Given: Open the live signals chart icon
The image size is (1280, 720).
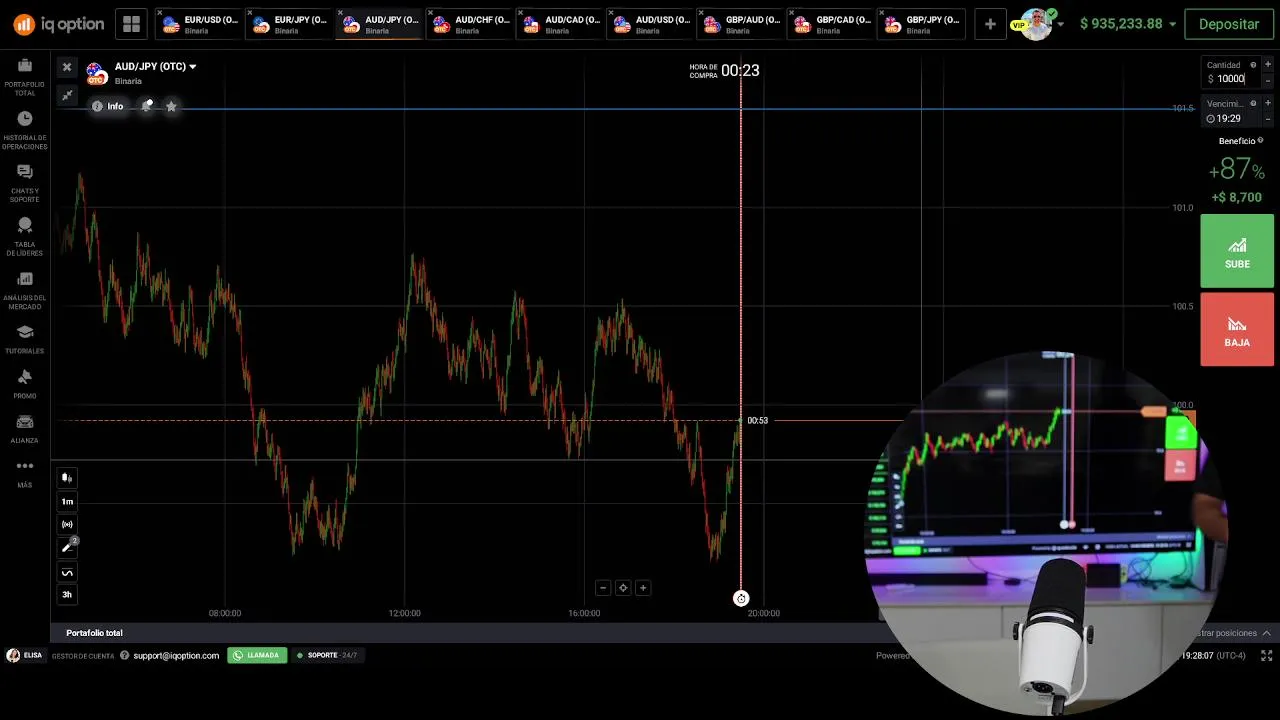Looking at the screenshot, I should (x=67, y=524).
